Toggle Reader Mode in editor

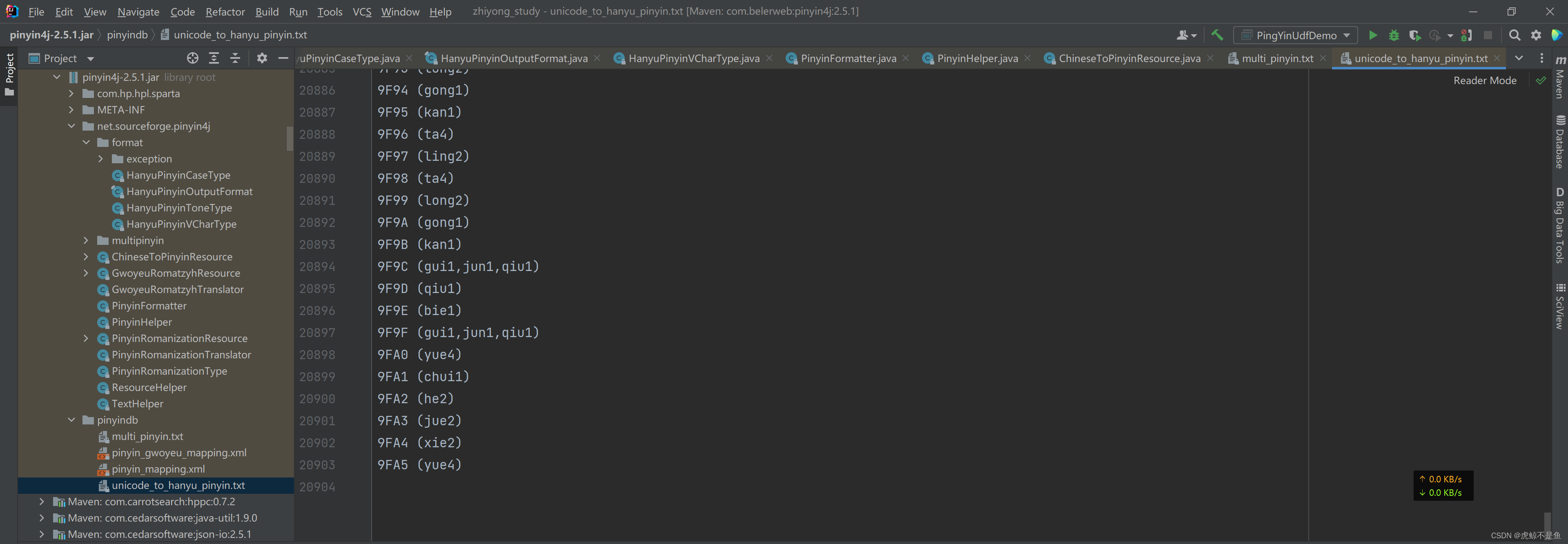click(x=1485, y=80)
